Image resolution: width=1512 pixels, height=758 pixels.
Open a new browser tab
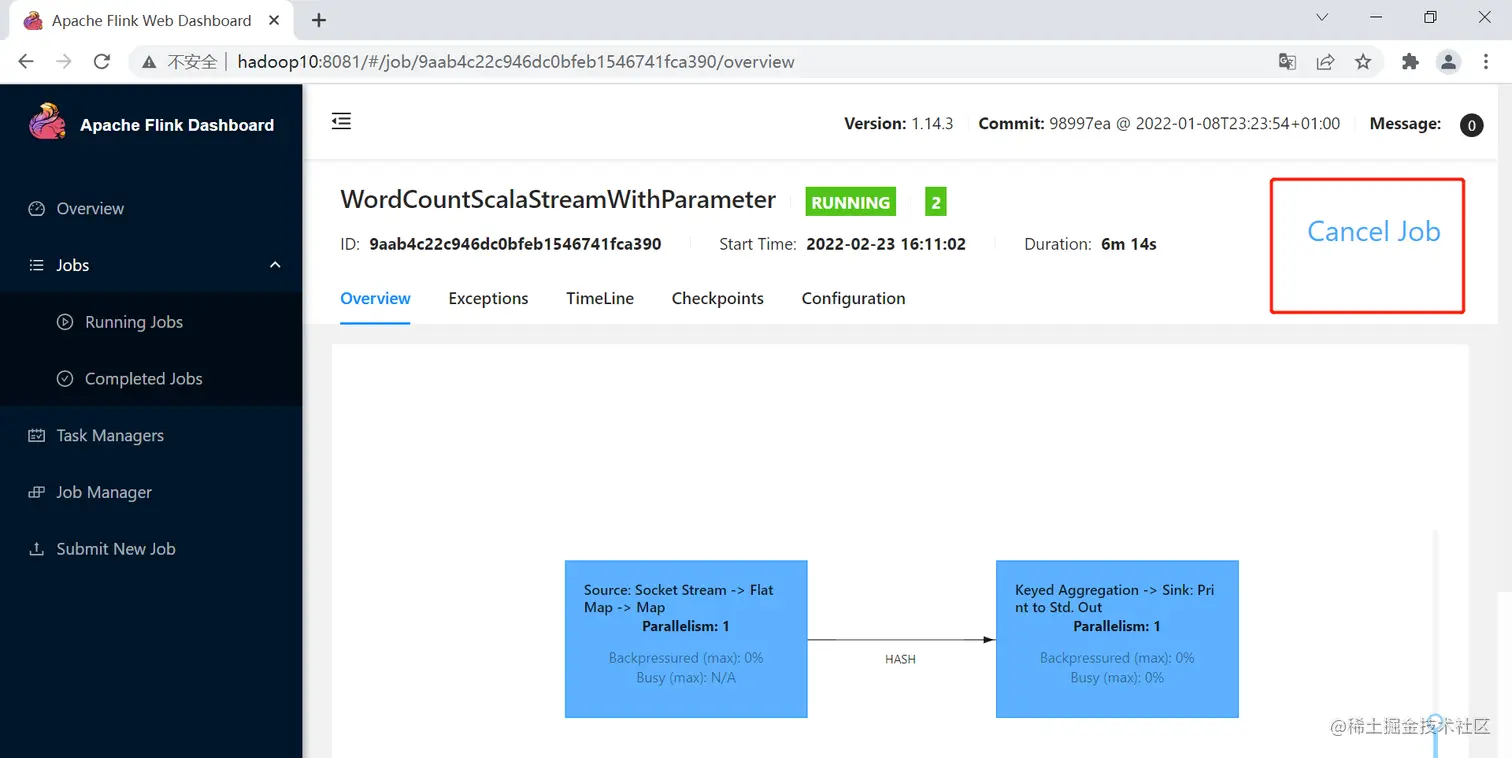coord(319,20)
